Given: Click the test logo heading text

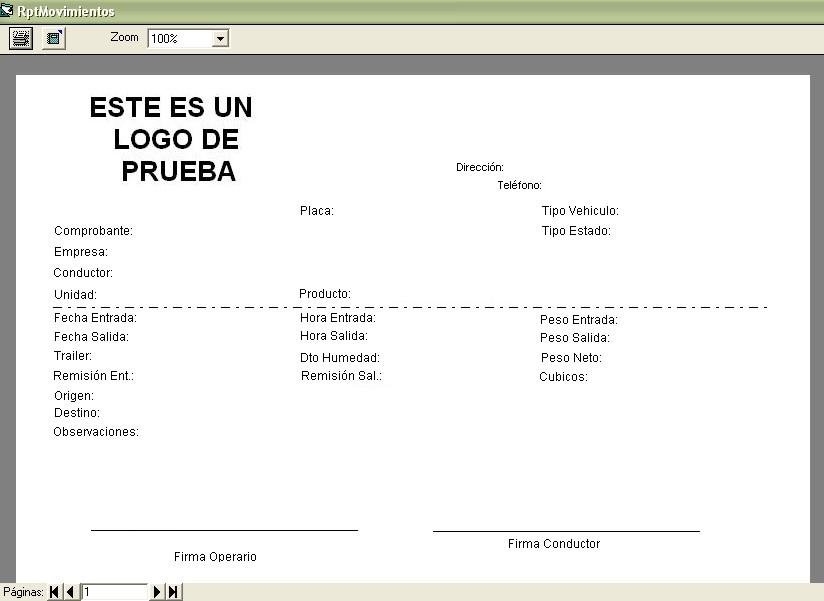Looking at the screenshot, I should [x=171, y=139].
